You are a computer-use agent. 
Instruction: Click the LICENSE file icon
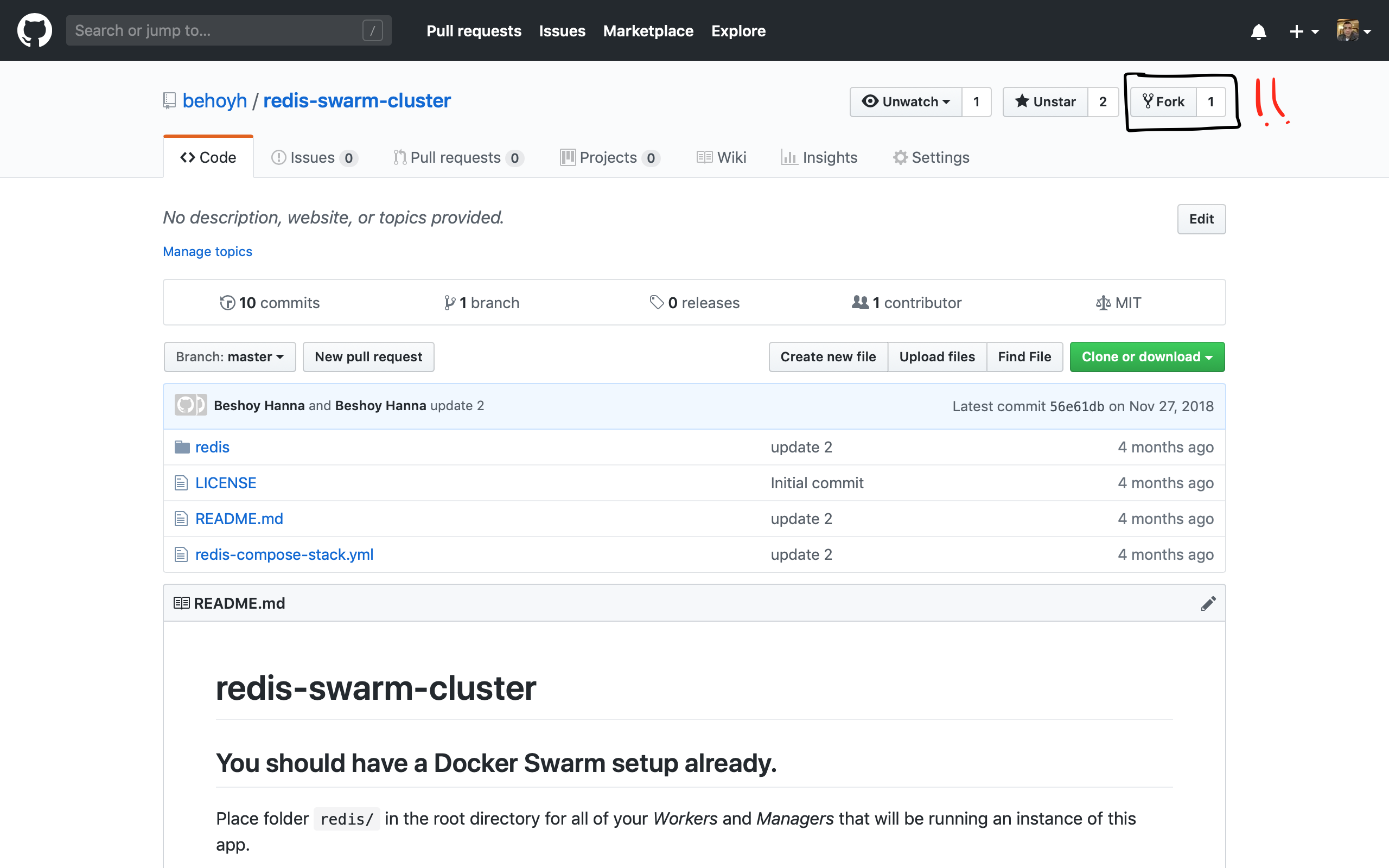click(x=181, y=483)
